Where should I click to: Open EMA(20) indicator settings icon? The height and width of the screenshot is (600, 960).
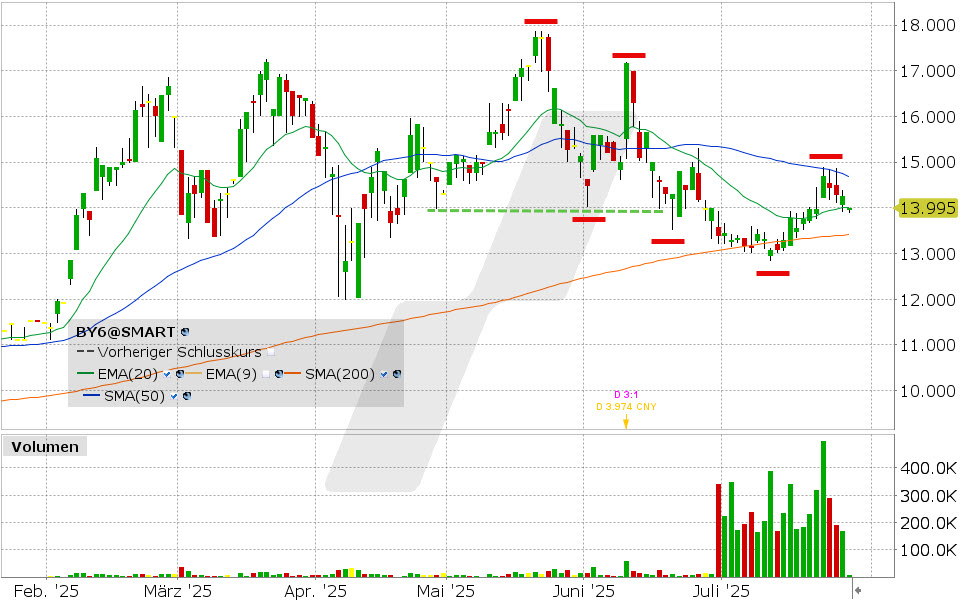tap(180, 373)
